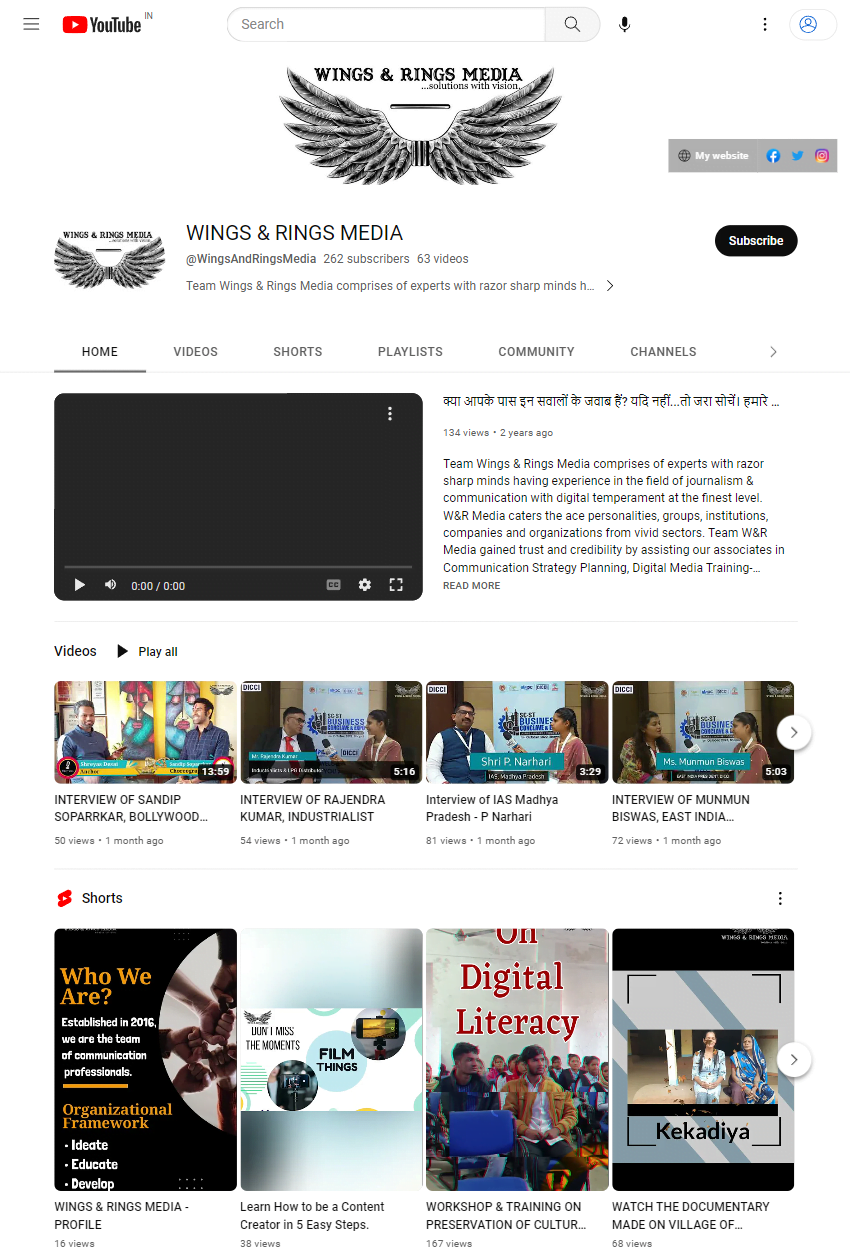
Task: Open 'Who We Are?' profile short
Action: (145, 1060)
